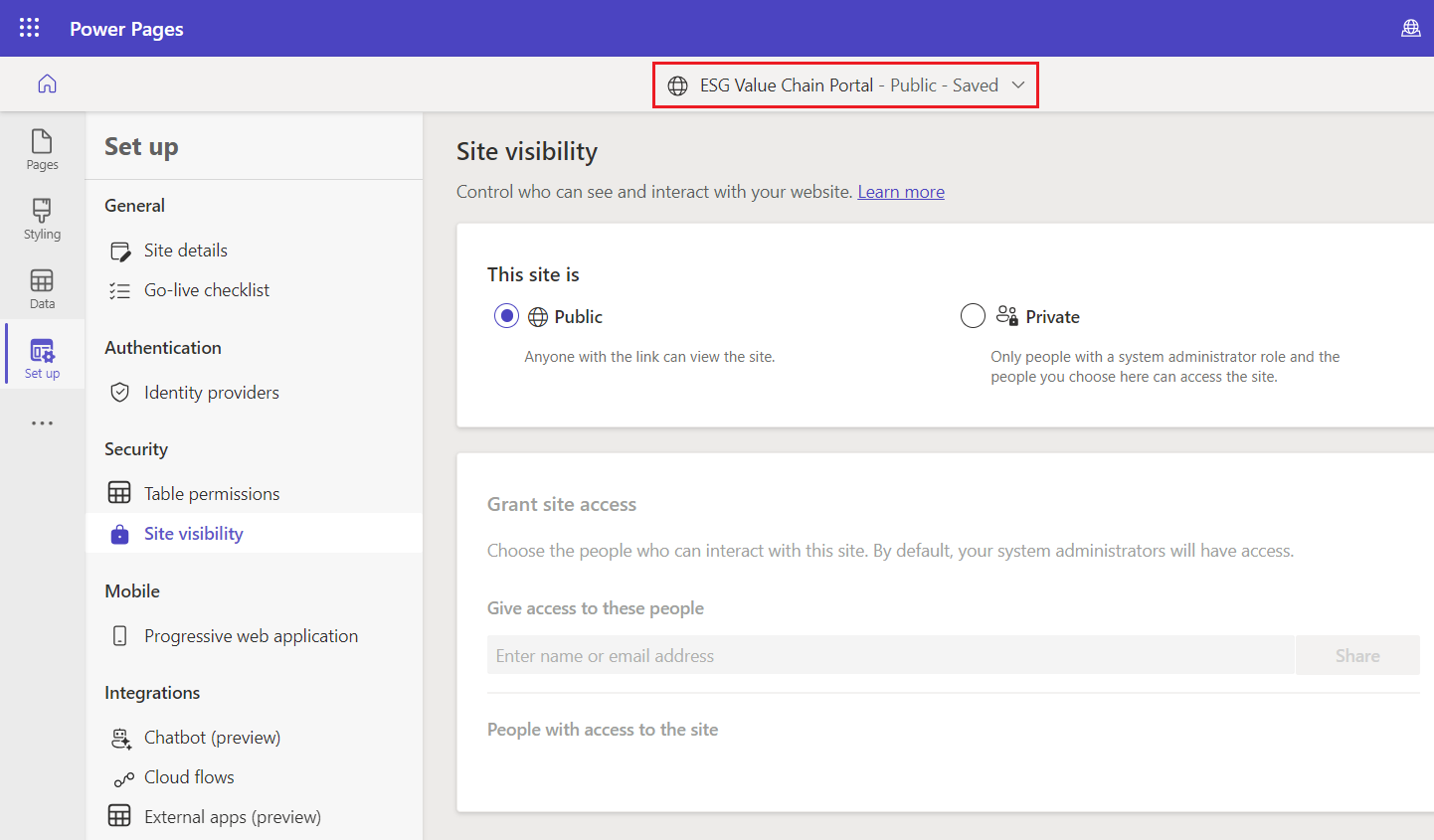Open the Data workspace
This screenshot has width=1434, height=840.
tap(42, 288)
